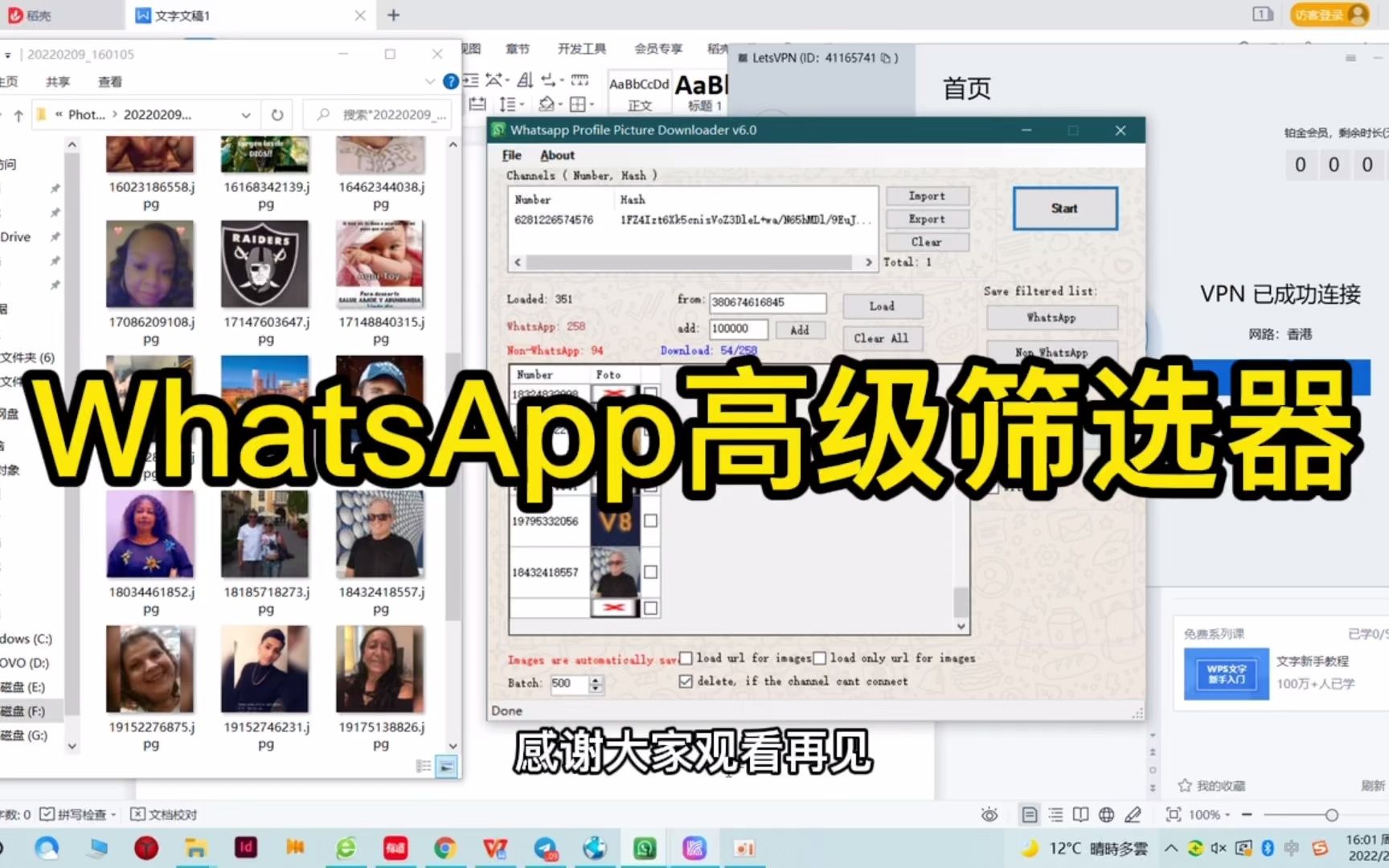Open the spell check dropdown arrow
The height and width of the screenshot is (868, 1389).
coord(113,815)
